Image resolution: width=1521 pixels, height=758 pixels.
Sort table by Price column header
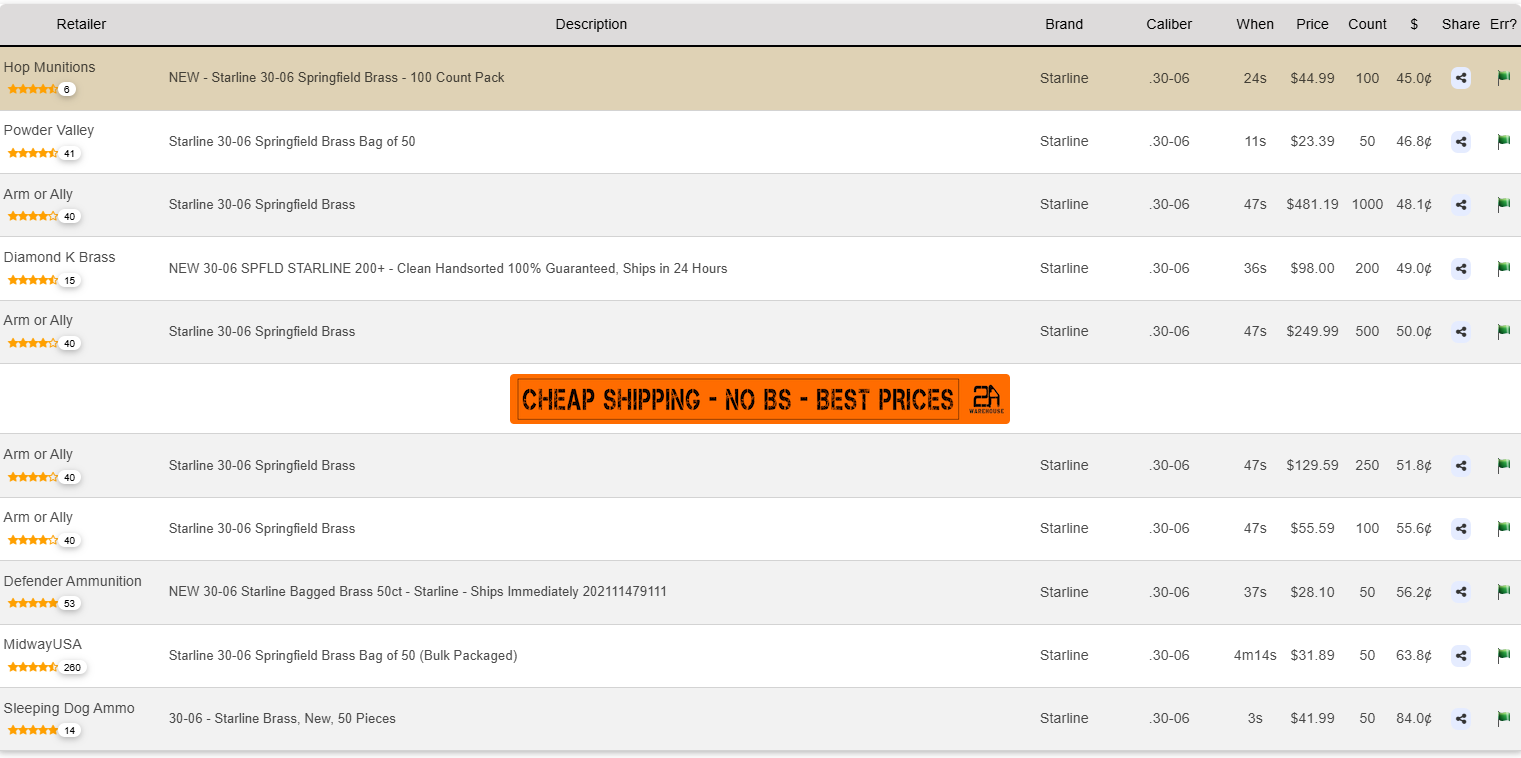pos(1312,24)
